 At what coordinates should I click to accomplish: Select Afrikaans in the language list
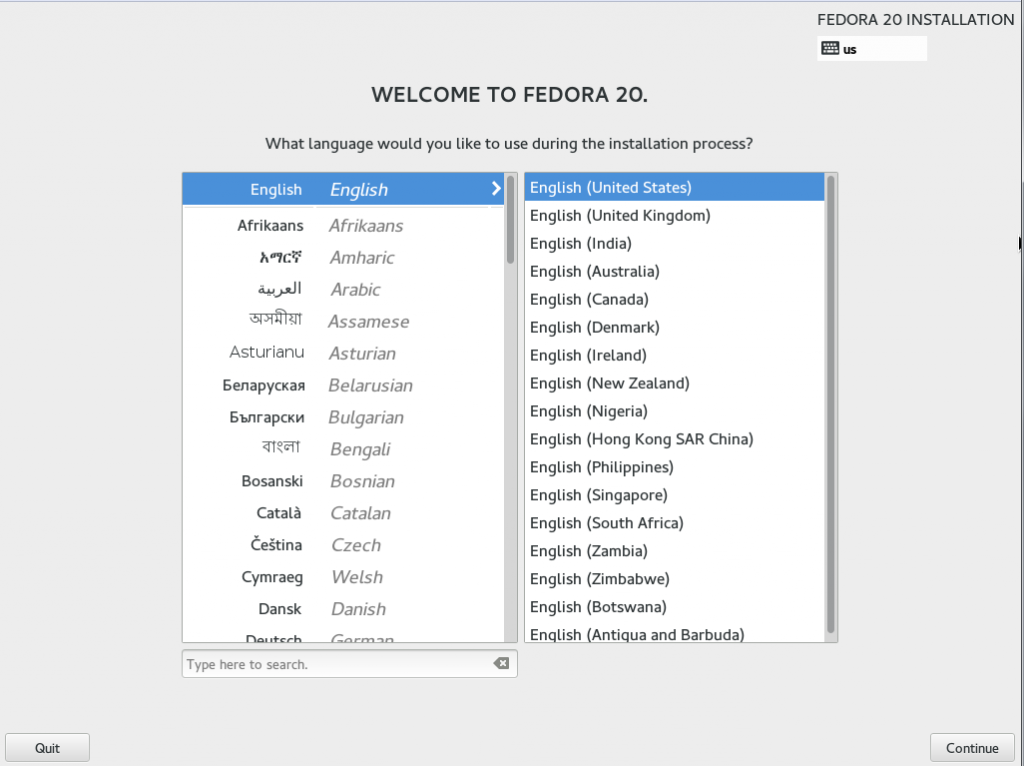[x=344, y=225]
